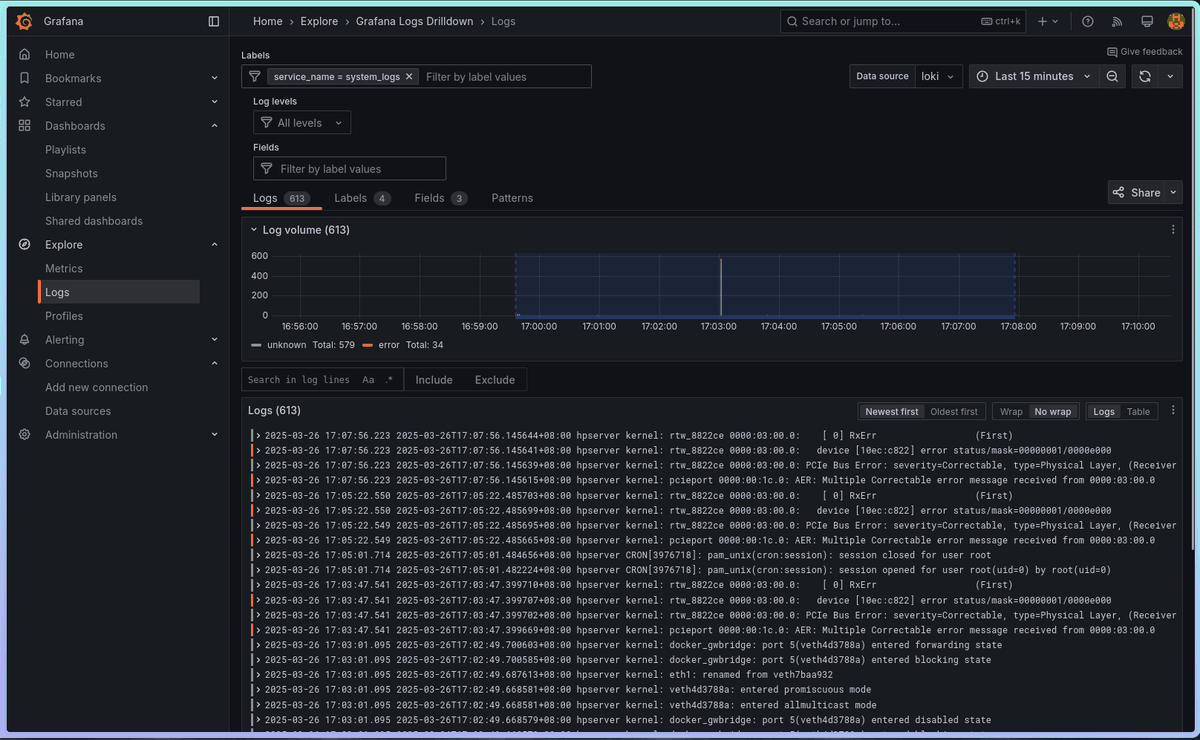Click the Give feedback link
This screenshot has height=740, width=1200.
coord(1145,51)
